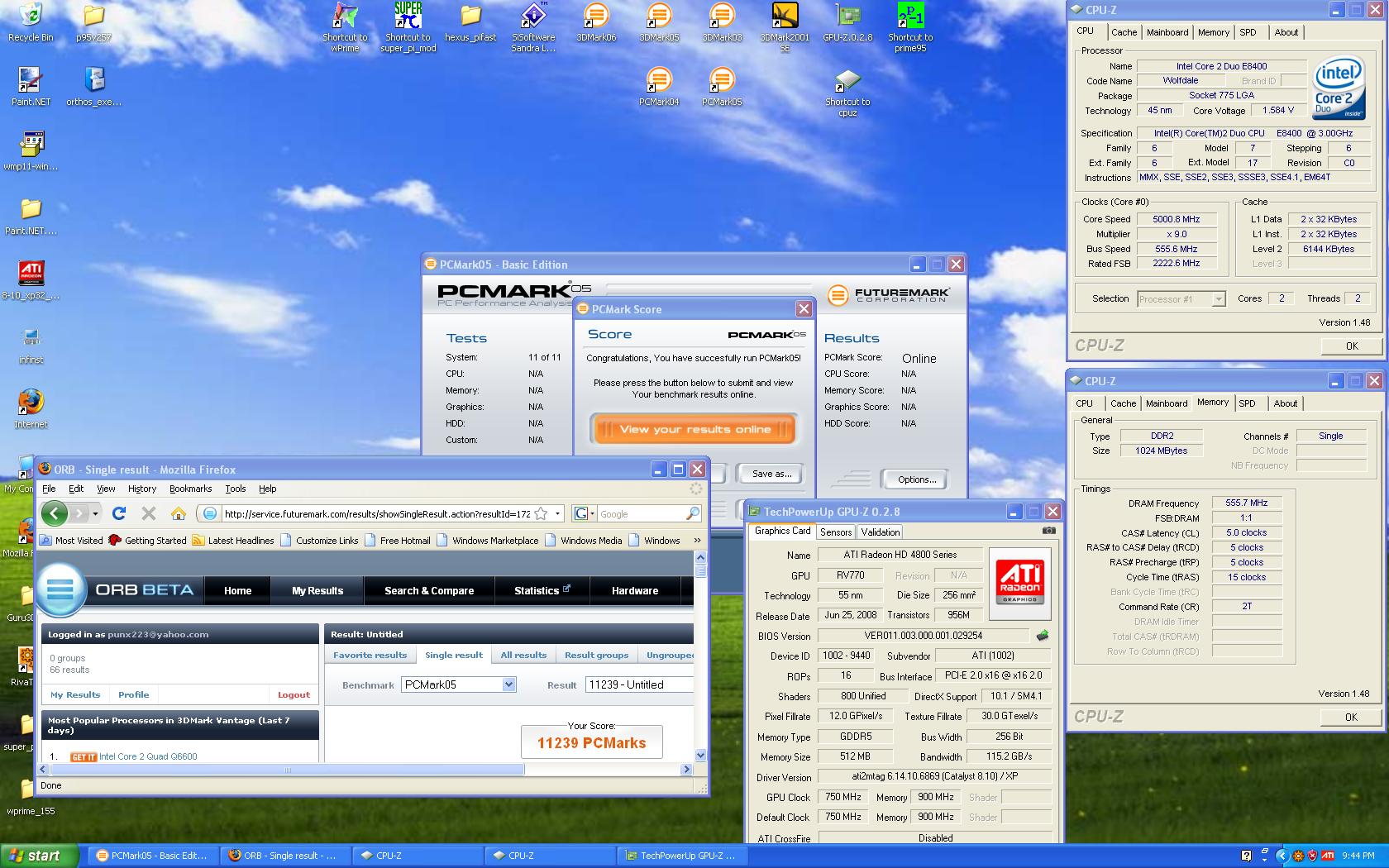Open the Intel Core 2 Quad Q6600 link

[x=148, y=756]
